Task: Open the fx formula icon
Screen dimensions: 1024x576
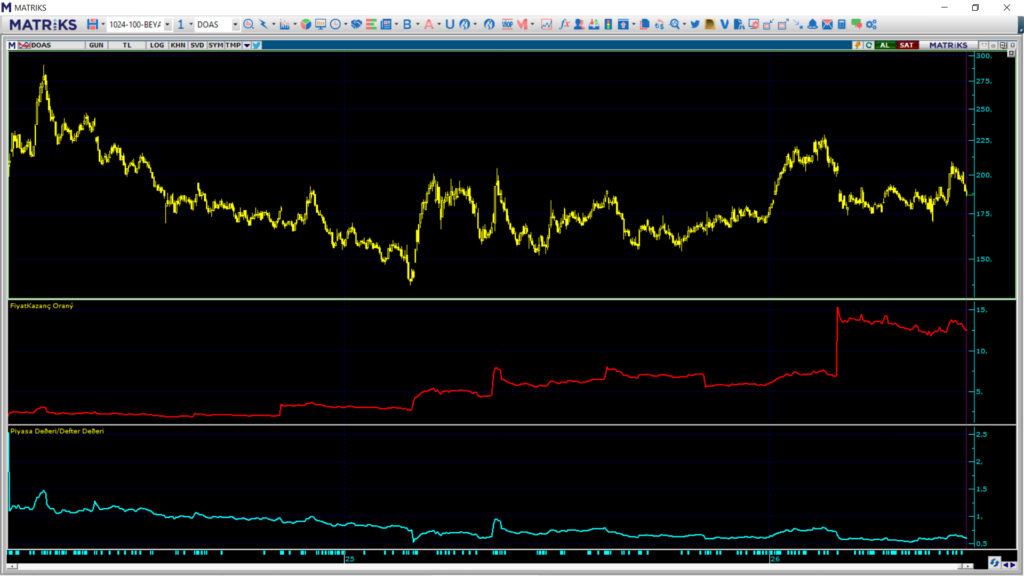Action: (564, 24)
